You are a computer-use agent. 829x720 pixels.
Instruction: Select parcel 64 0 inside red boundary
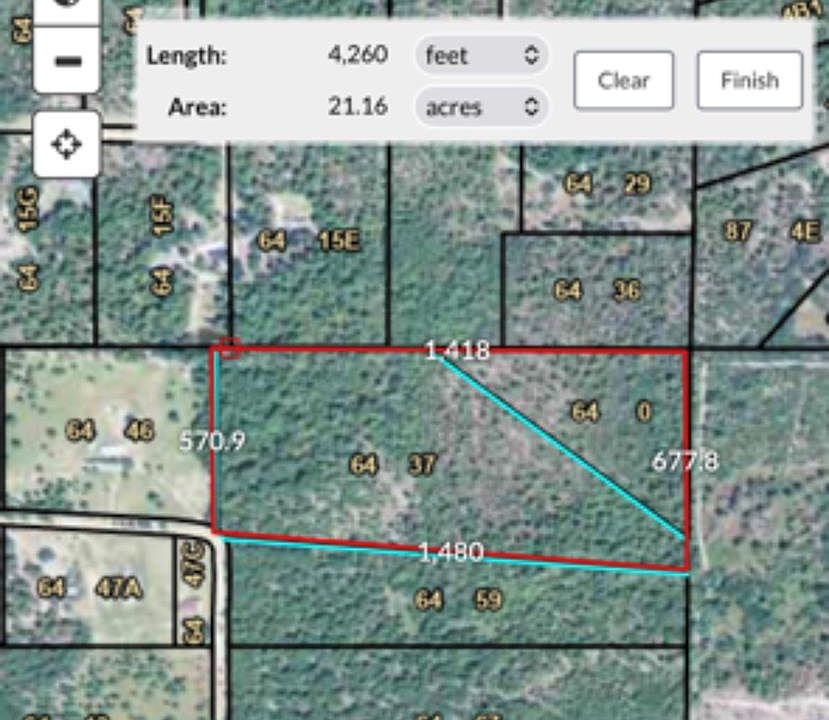point(612,411)
